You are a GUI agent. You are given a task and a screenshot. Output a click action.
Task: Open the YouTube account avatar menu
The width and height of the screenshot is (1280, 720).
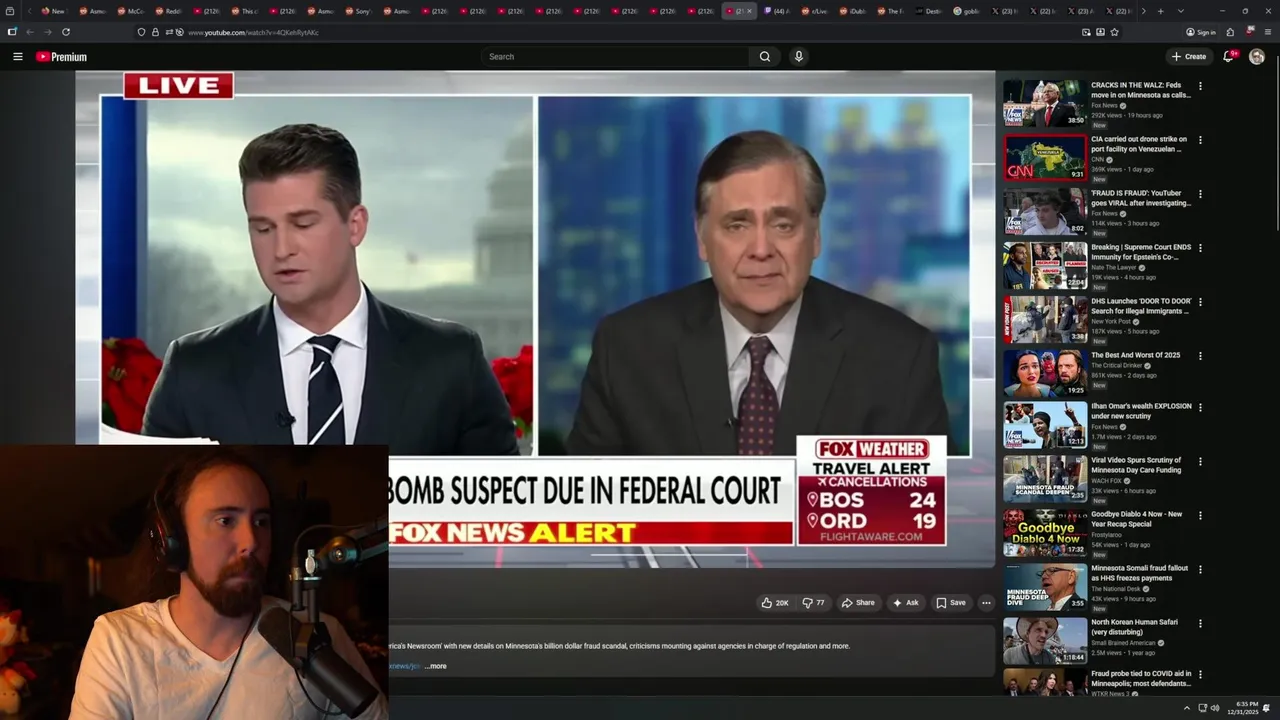click(1256, 57)
